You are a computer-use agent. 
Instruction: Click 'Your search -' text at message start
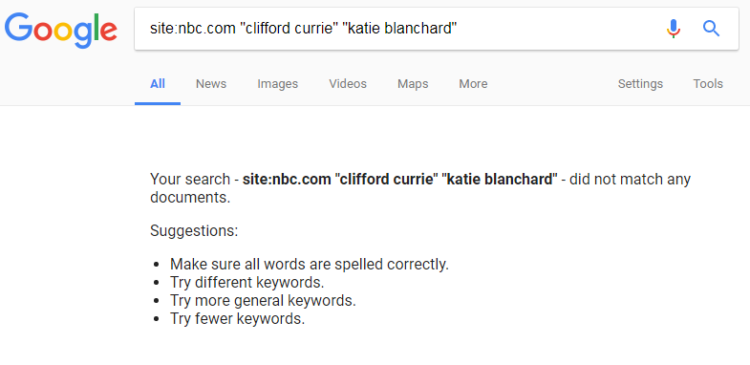coord(194,179)
